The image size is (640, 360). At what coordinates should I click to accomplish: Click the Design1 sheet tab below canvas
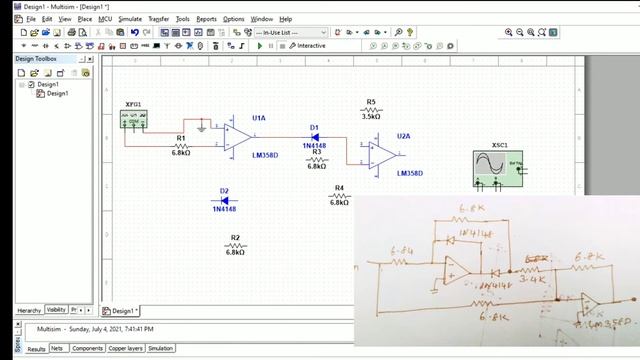pyautogui.click(x=120, y=311)
